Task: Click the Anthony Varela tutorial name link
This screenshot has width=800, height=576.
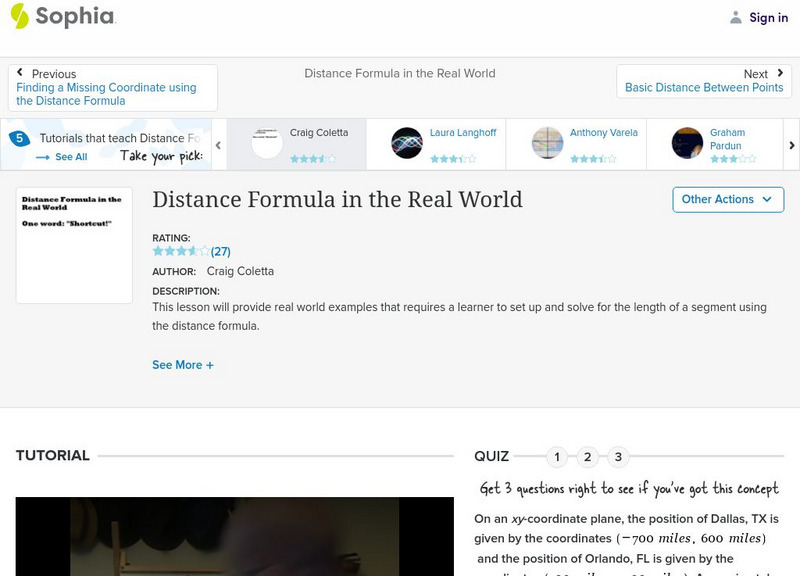Action: point(603,133)
